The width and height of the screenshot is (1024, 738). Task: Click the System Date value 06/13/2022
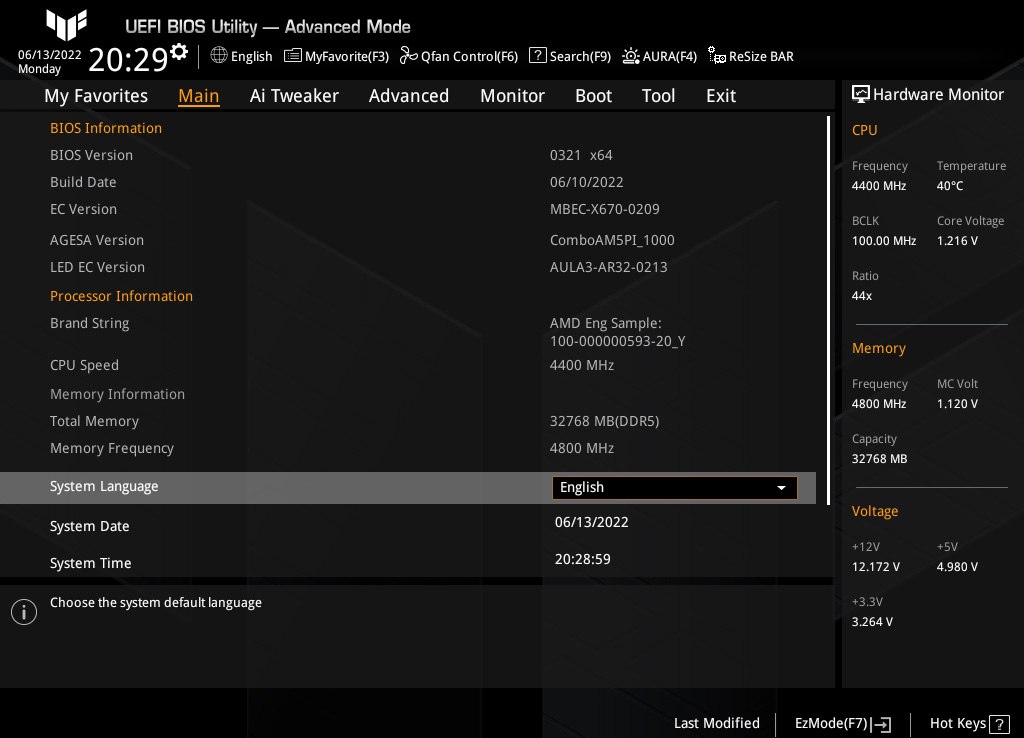click(592, 522)
